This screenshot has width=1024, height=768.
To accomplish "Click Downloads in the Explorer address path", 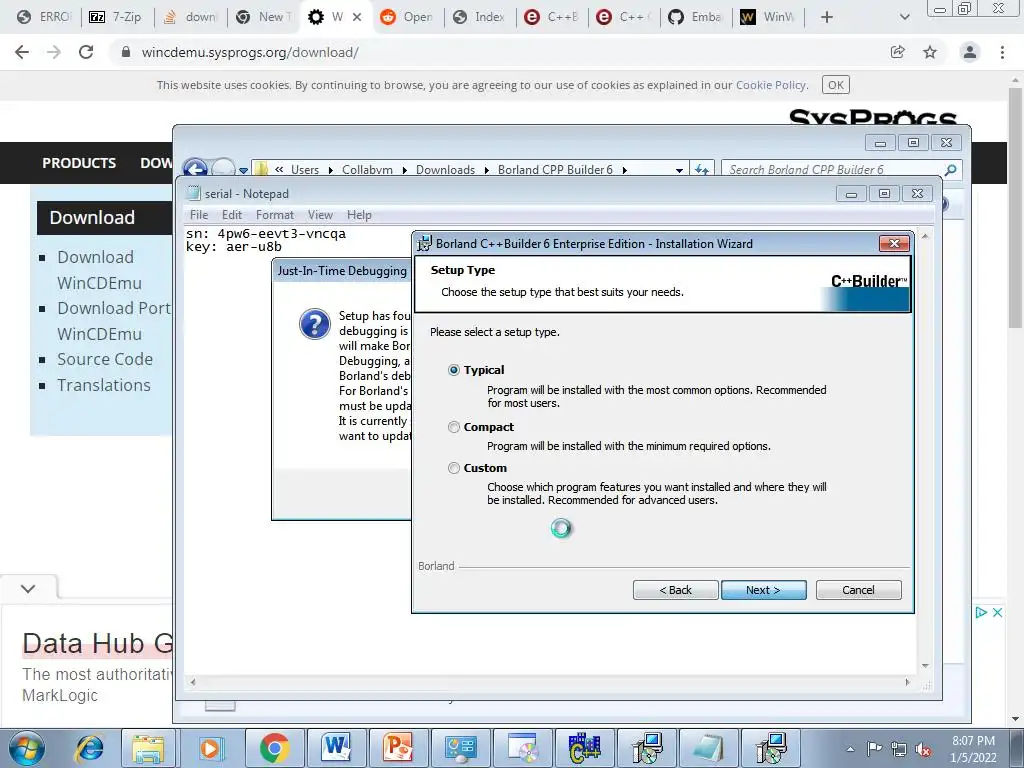I will [x=445, y=170].
